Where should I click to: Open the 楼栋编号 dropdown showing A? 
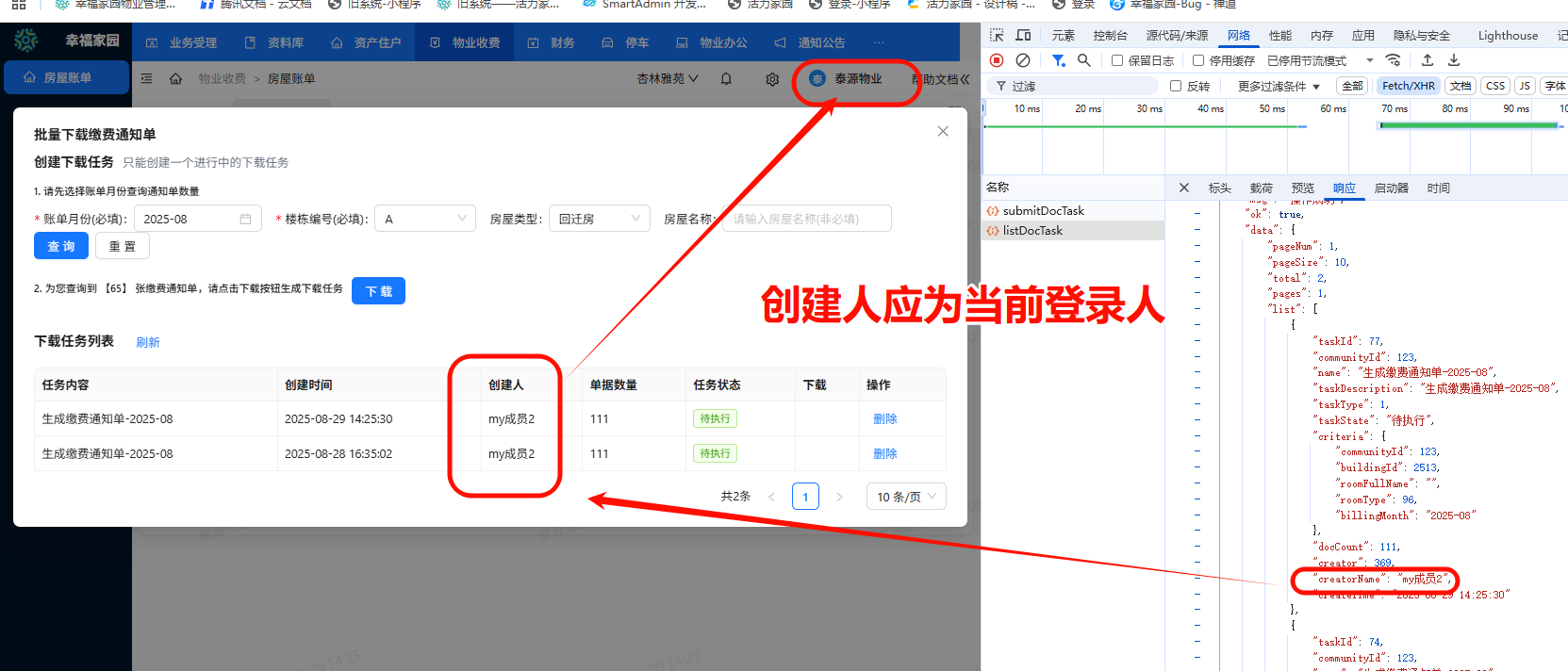pos(425,219)
